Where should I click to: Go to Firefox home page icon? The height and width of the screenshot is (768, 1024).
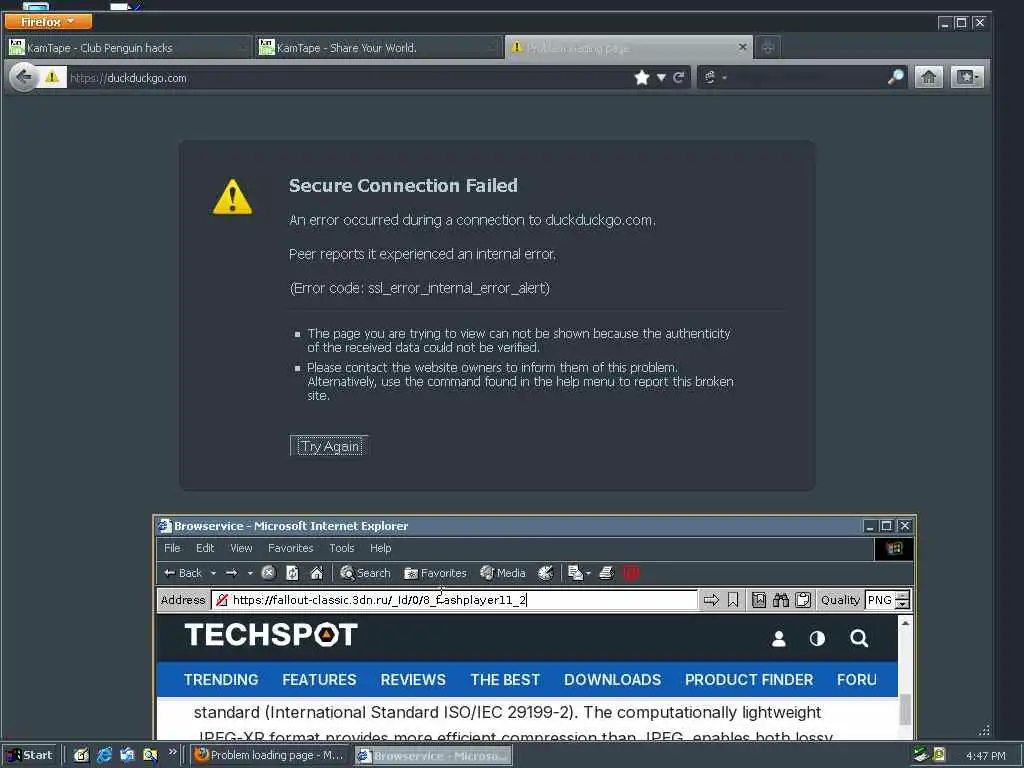coord(928,78)
